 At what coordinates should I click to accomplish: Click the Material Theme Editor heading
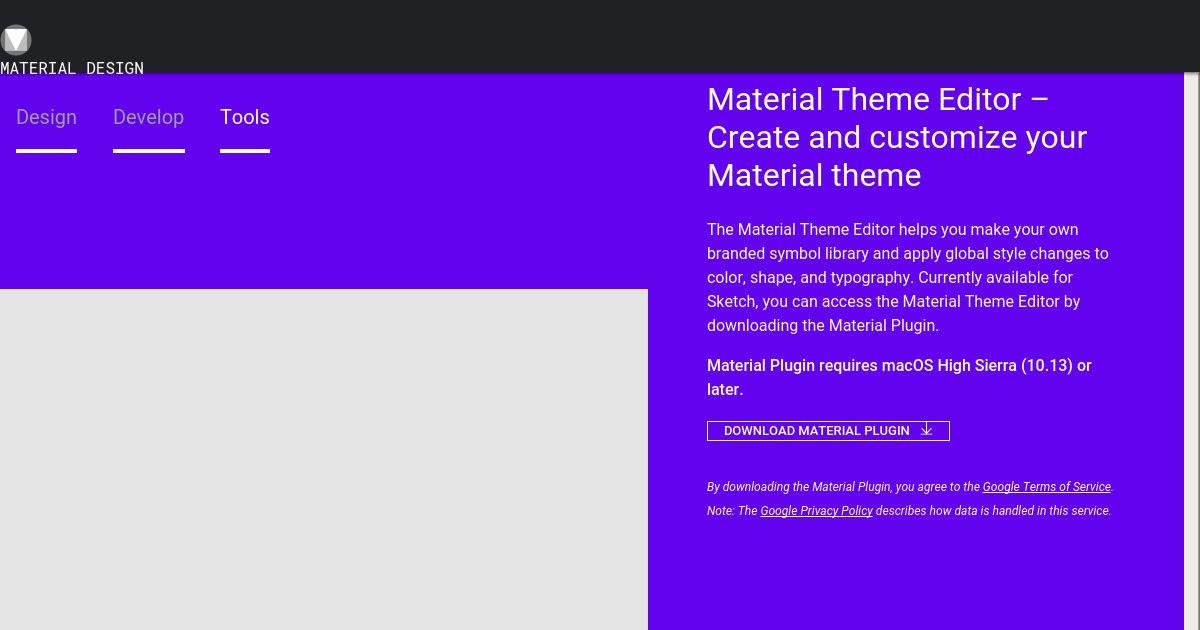tap(897, 137)
